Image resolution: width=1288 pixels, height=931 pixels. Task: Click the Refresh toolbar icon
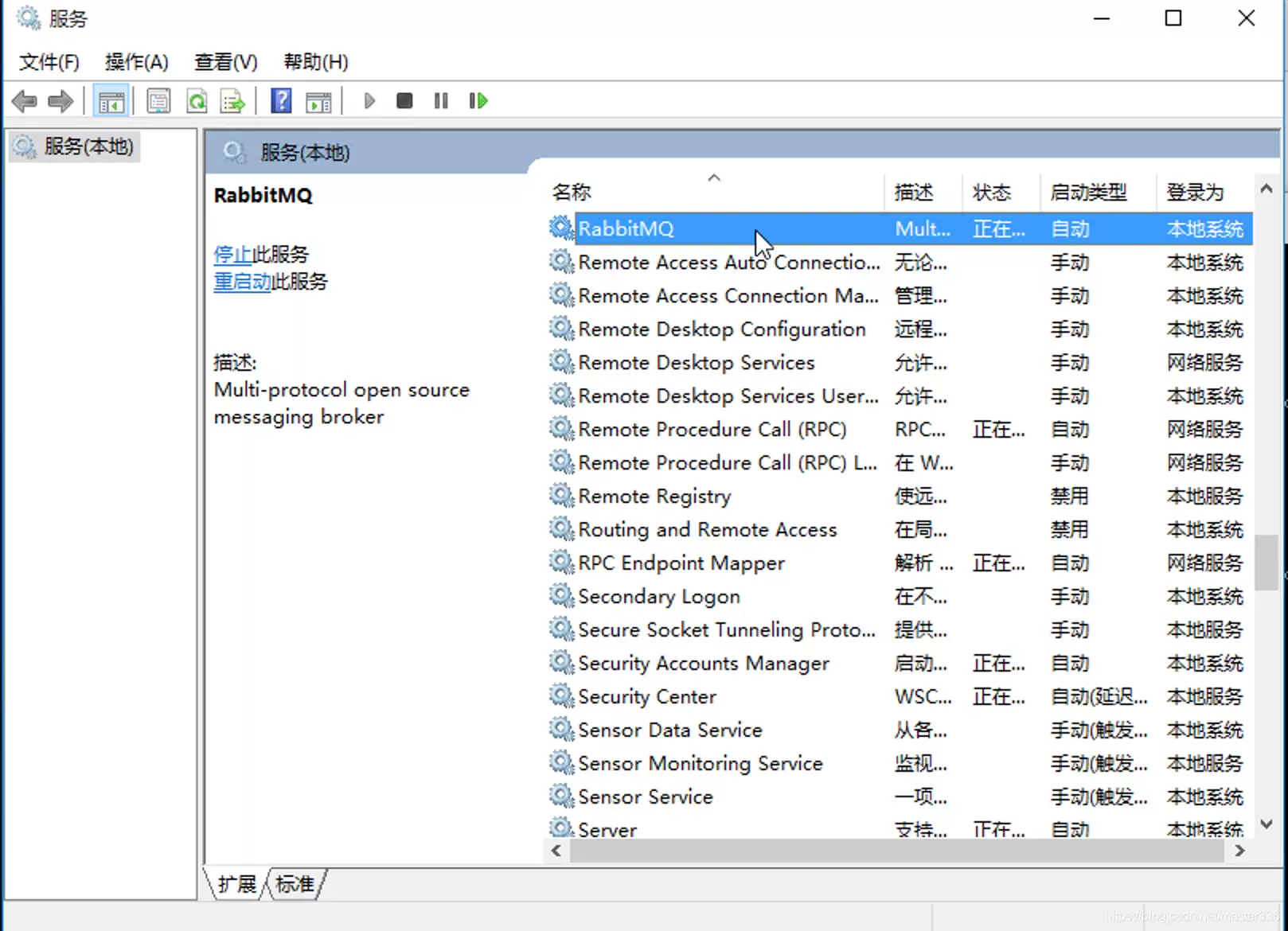click(197, 101)
